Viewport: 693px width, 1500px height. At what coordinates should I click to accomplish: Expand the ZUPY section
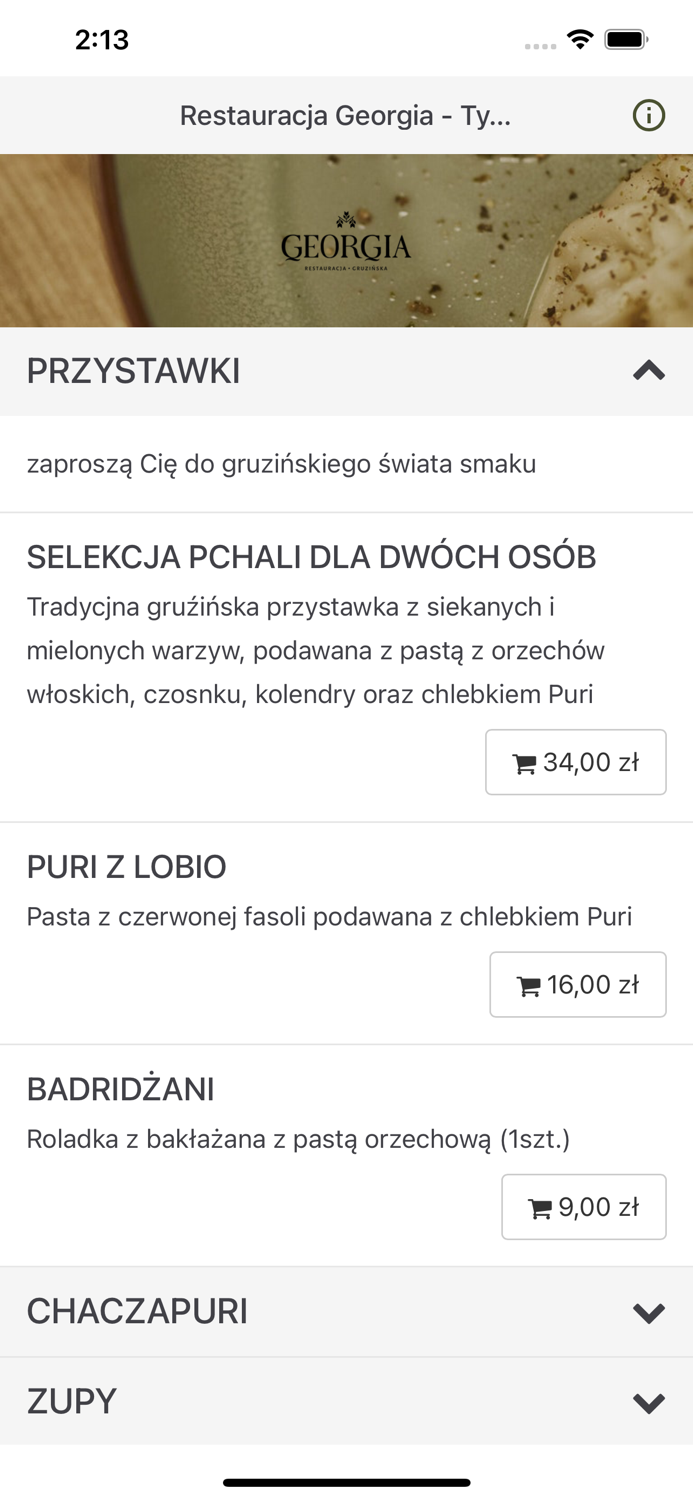[x=649, y=1401]
